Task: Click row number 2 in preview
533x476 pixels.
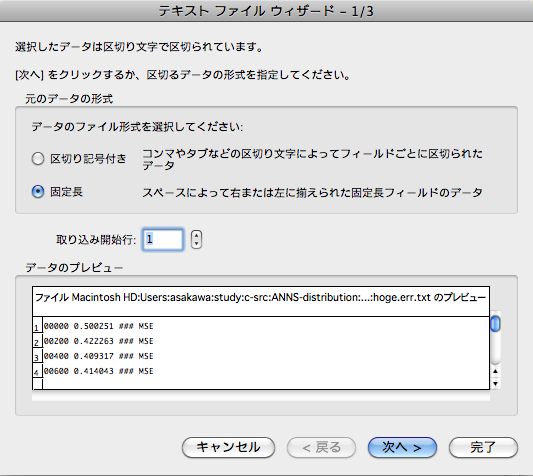Action: 37,341
